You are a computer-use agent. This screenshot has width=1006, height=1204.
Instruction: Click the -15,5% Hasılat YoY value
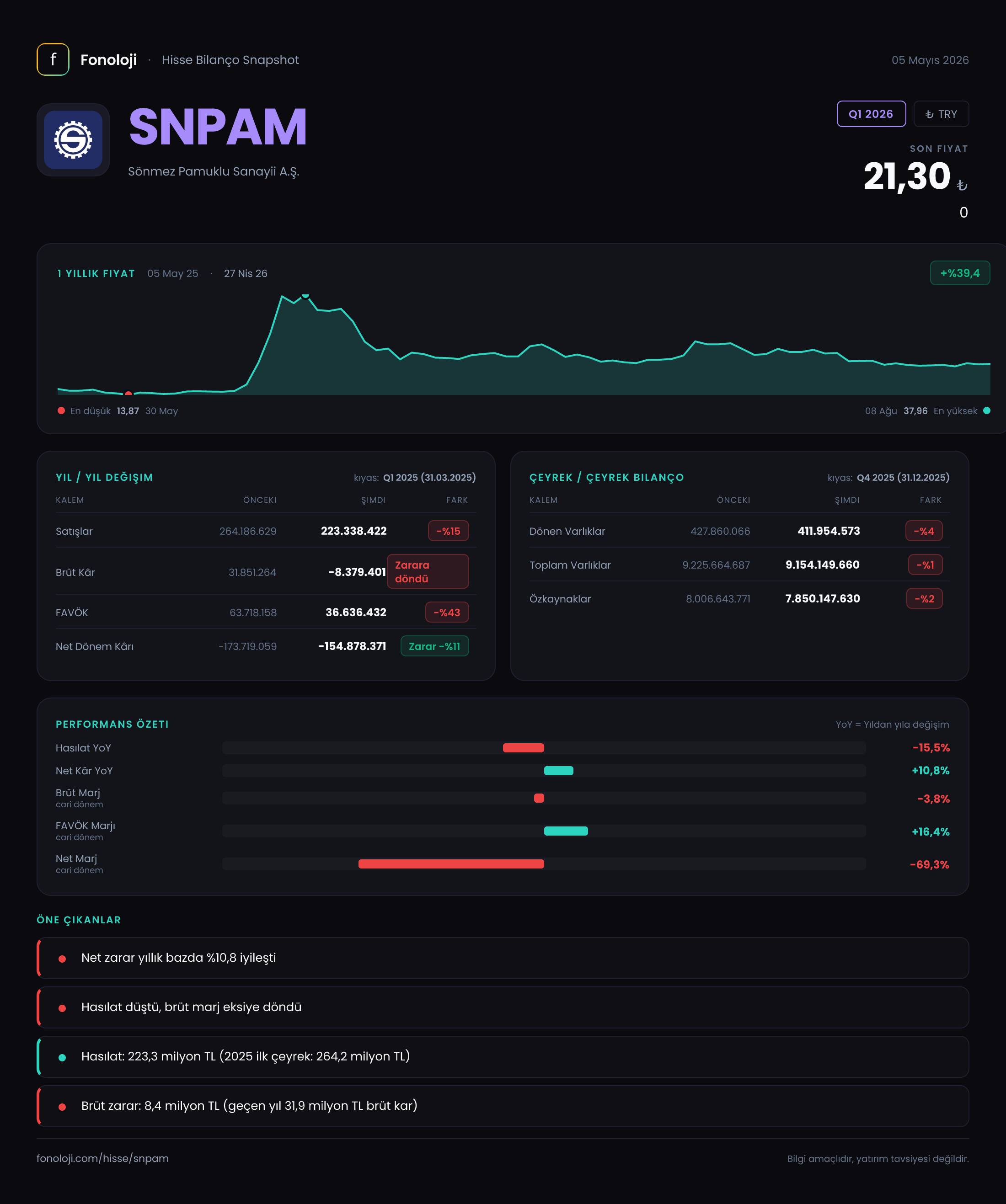click(931, 748)
